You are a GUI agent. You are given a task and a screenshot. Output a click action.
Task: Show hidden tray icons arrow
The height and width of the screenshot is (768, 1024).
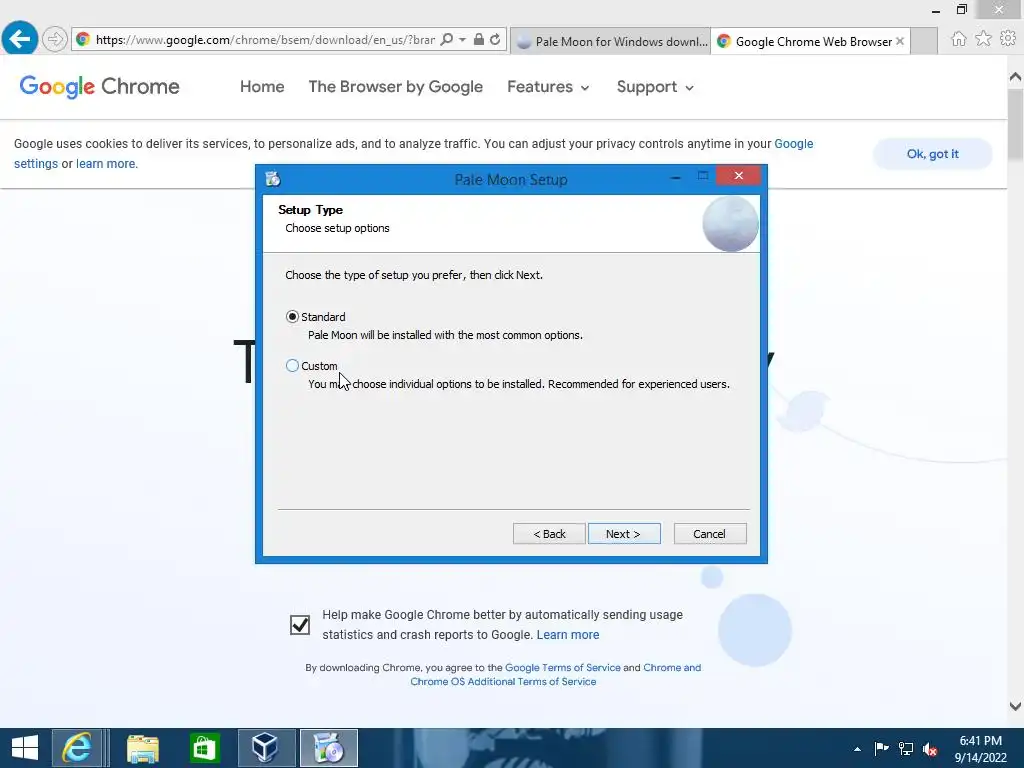[857, 749]
